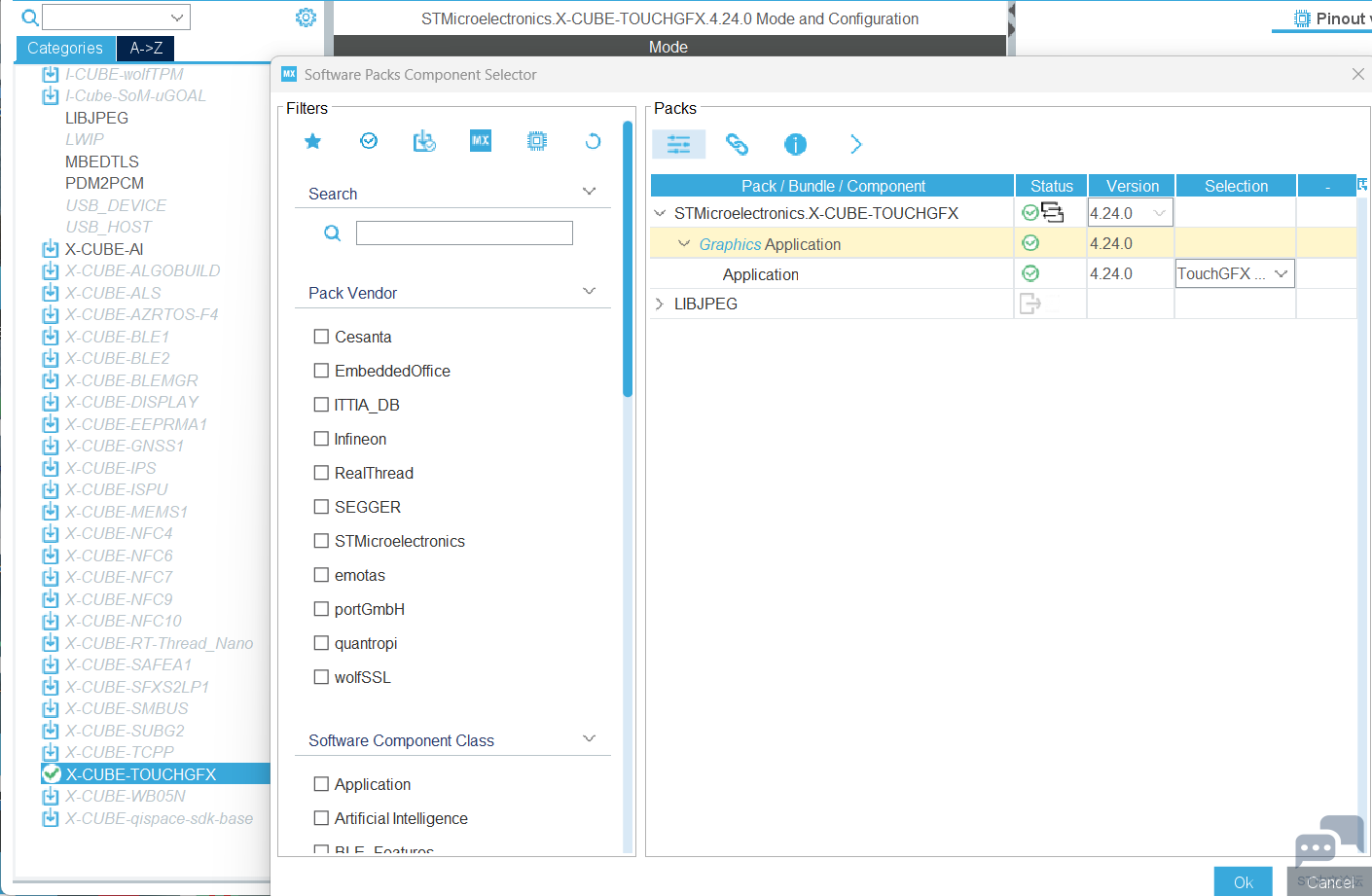Click the Selection column header

[x=1236, y=186]
